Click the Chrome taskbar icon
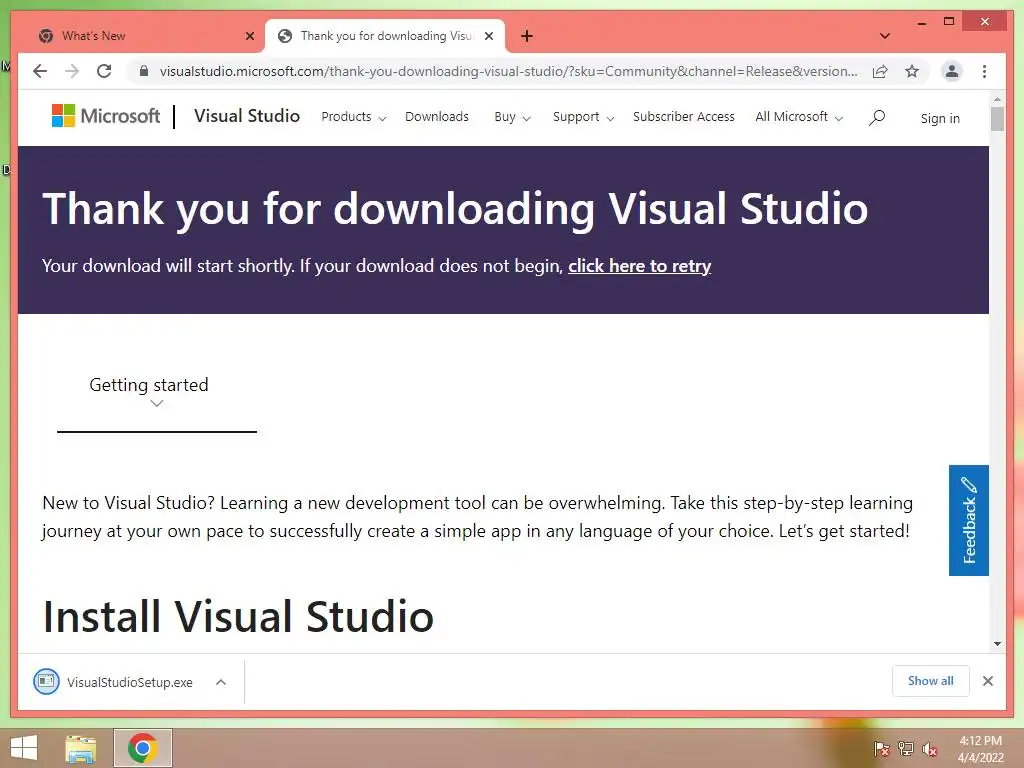This screenshot has width=1024, height=768. [x=142, y=748]
